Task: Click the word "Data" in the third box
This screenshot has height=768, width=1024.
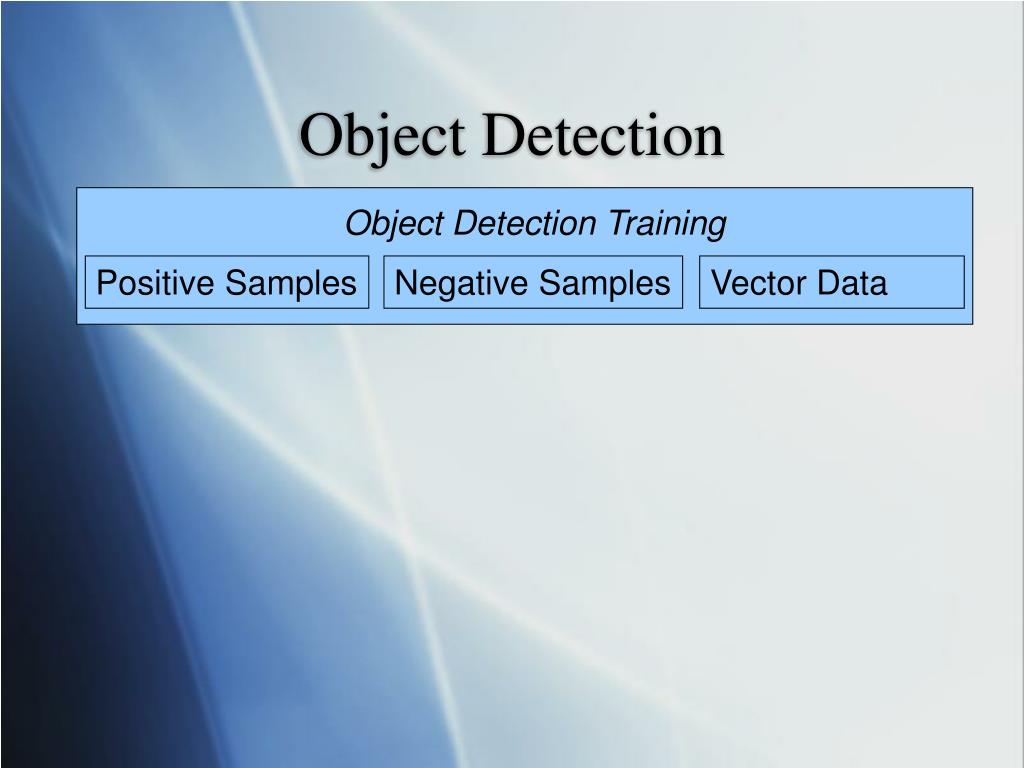Action: pyautogui.click(x=850, y=283)
